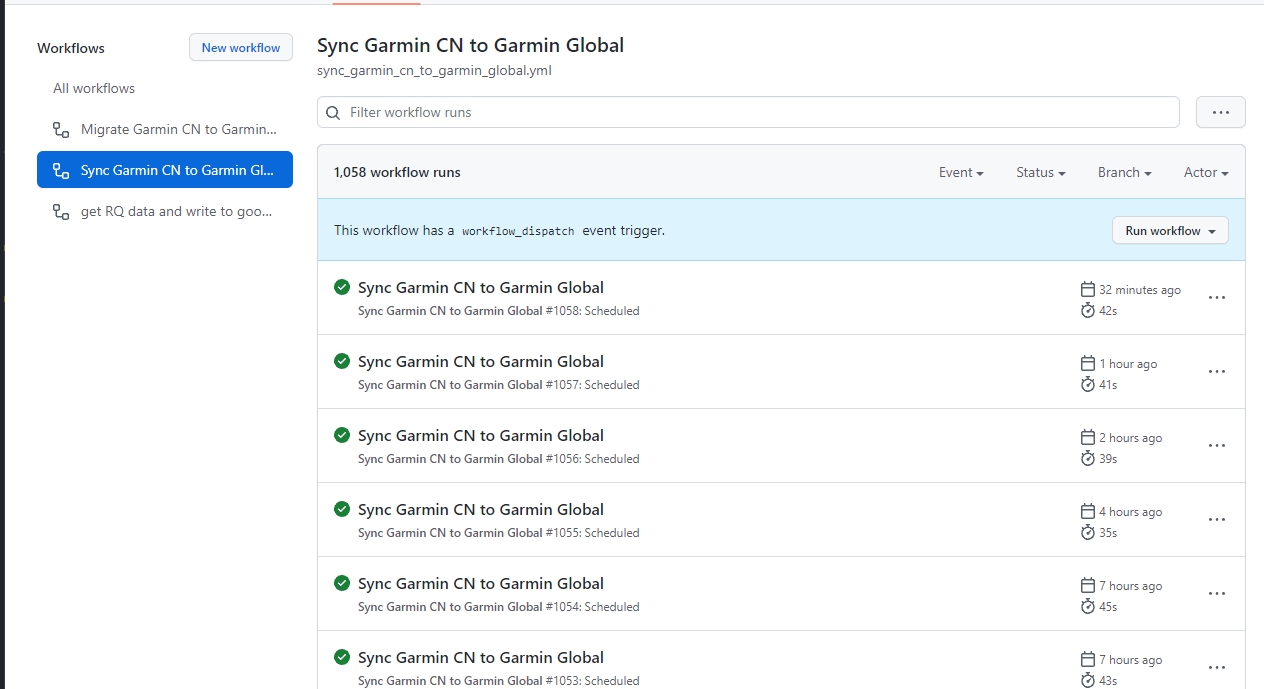Click the workflow_dispatch event trigger code text
The image size is (1264, 689).
518,231
